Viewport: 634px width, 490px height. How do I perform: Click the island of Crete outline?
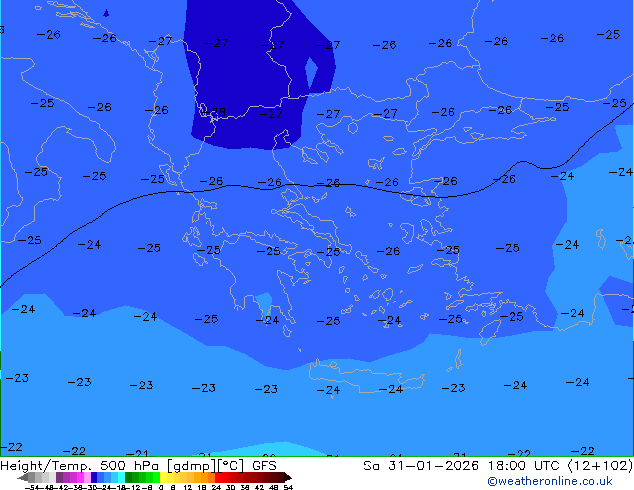[x=367, y=376]
